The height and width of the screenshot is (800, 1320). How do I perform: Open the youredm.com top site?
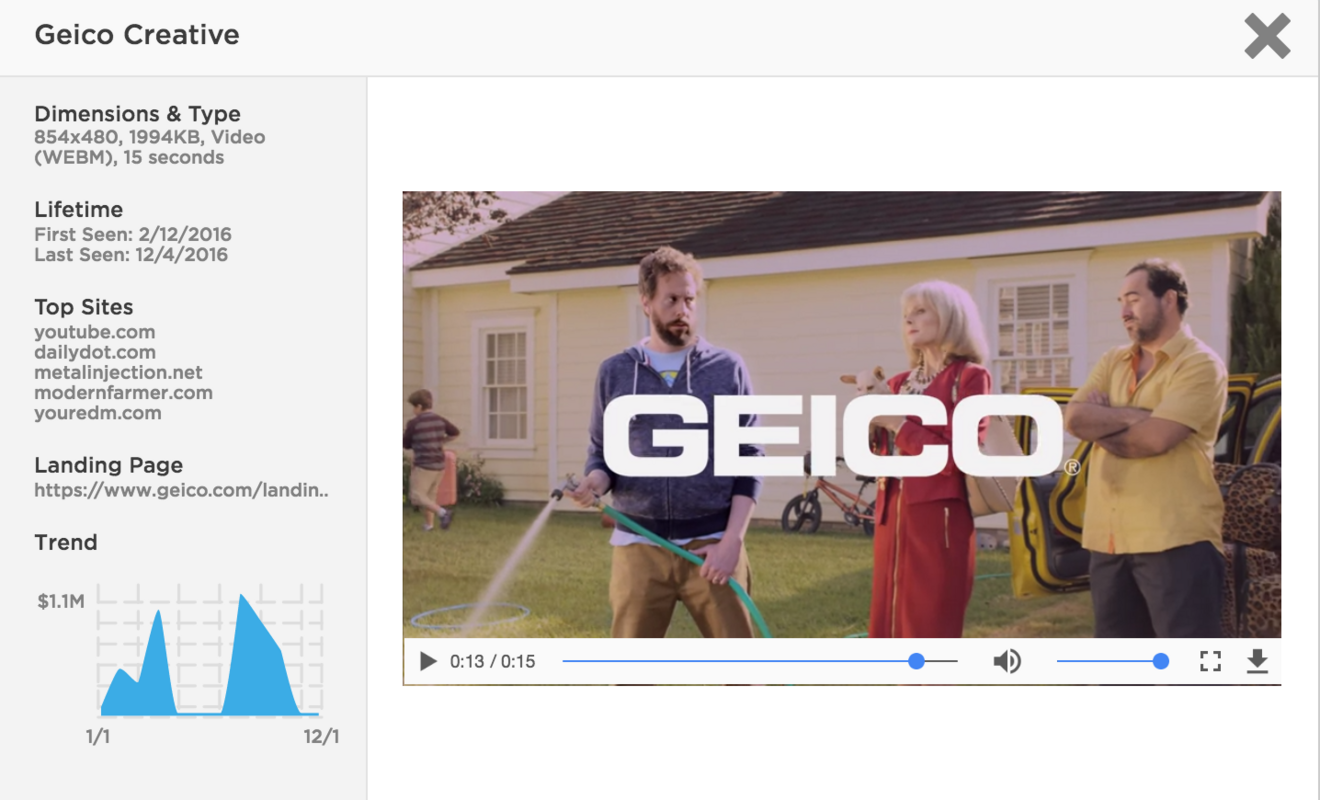[x=97, y=413]
